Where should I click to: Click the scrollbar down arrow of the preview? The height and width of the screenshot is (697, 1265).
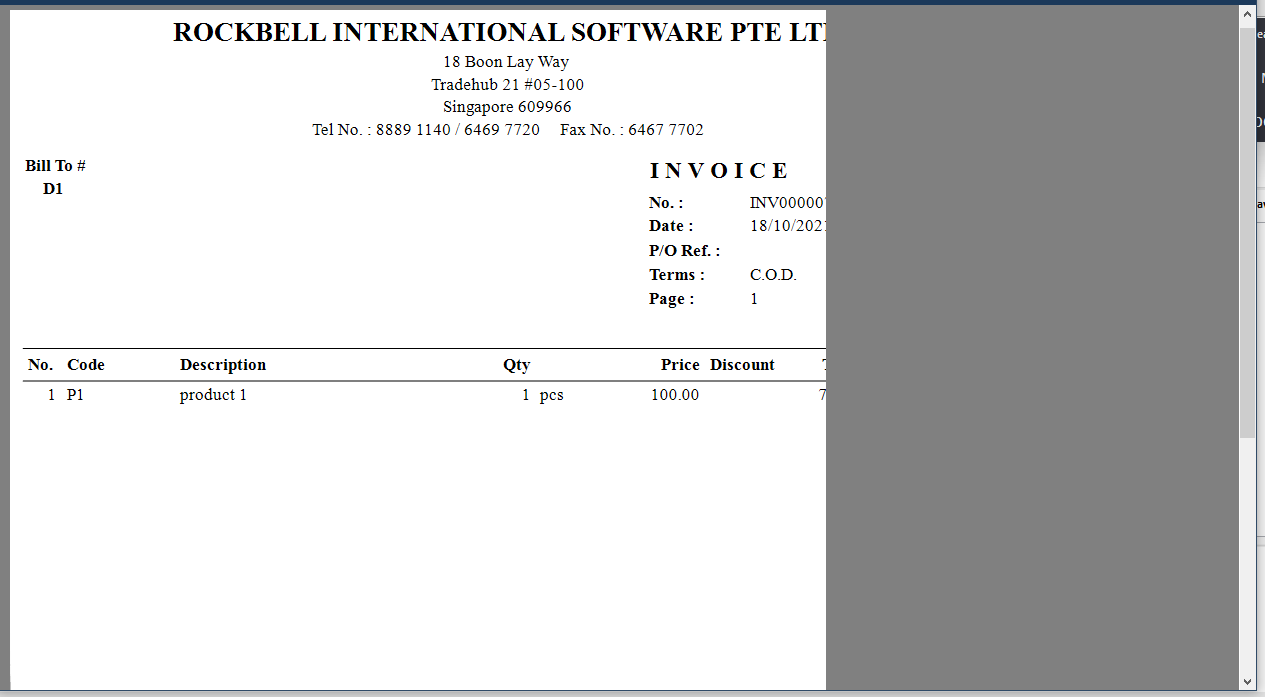tap(1247, 681)
